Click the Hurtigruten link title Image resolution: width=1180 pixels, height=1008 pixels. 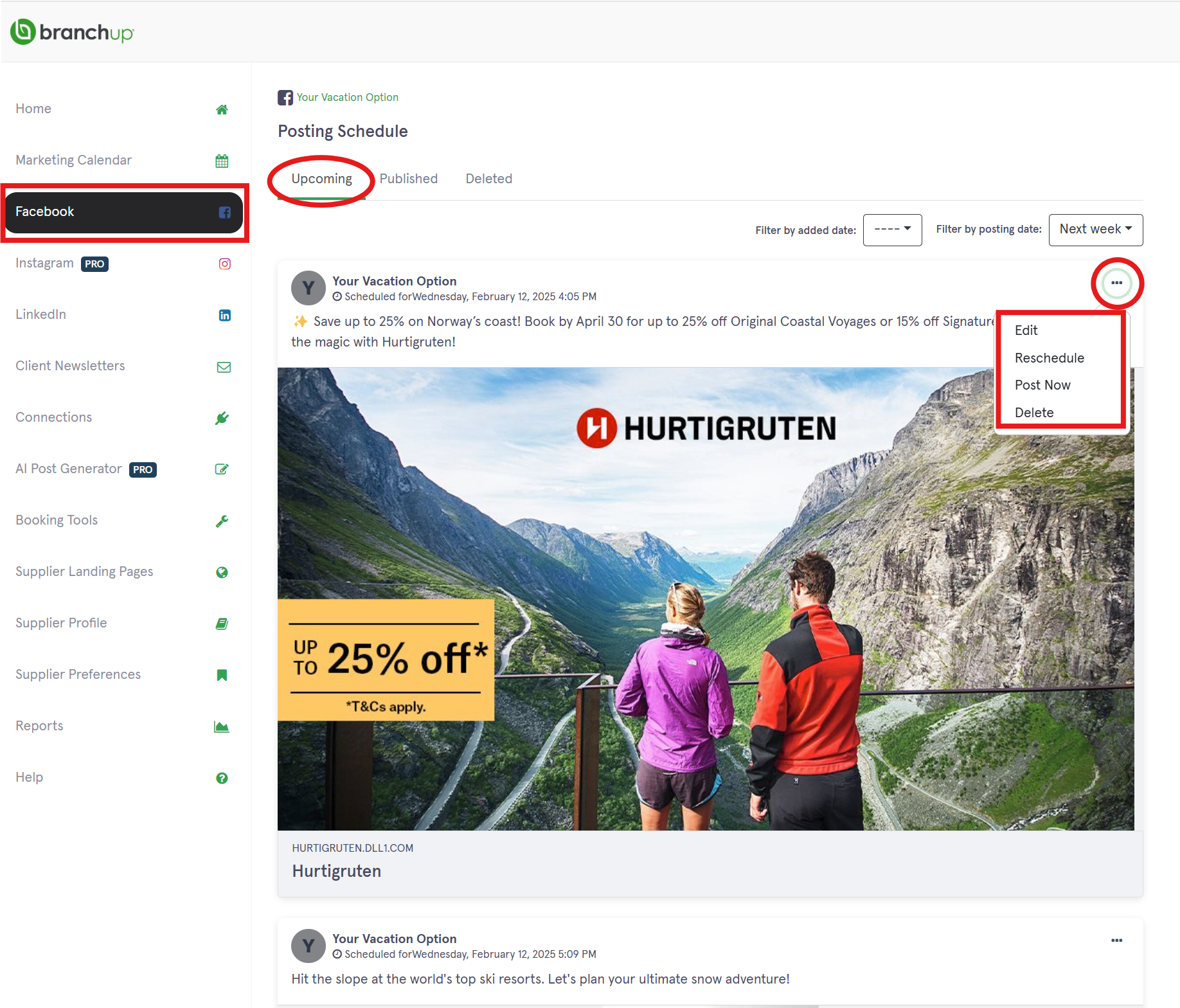click(x=336, y=871)
